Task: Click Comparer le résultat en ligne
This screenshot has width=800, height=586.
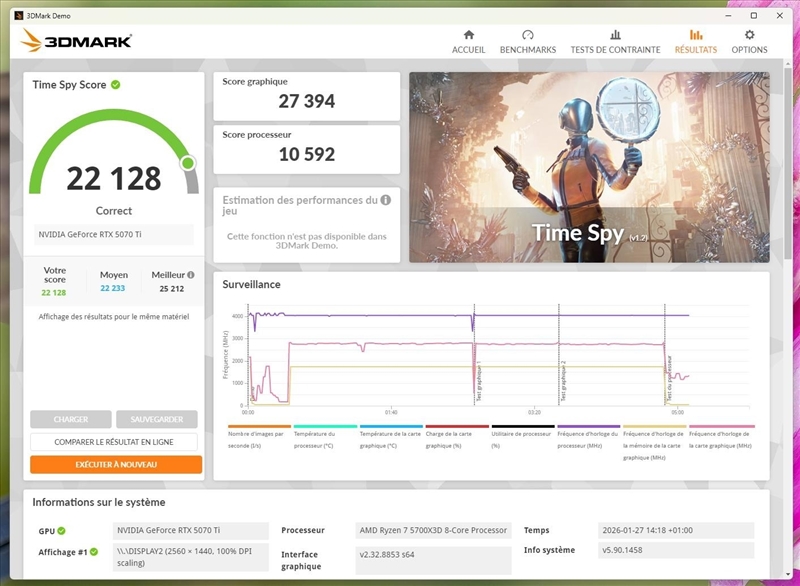Action: click(114, 442)
